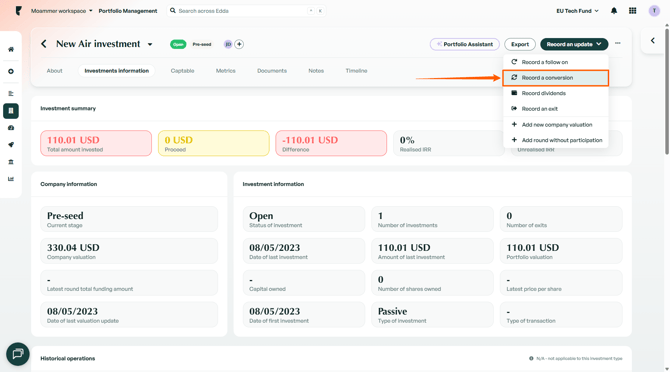Select Record a follow on
670x372 pixels.
click(x=555, y=62)
